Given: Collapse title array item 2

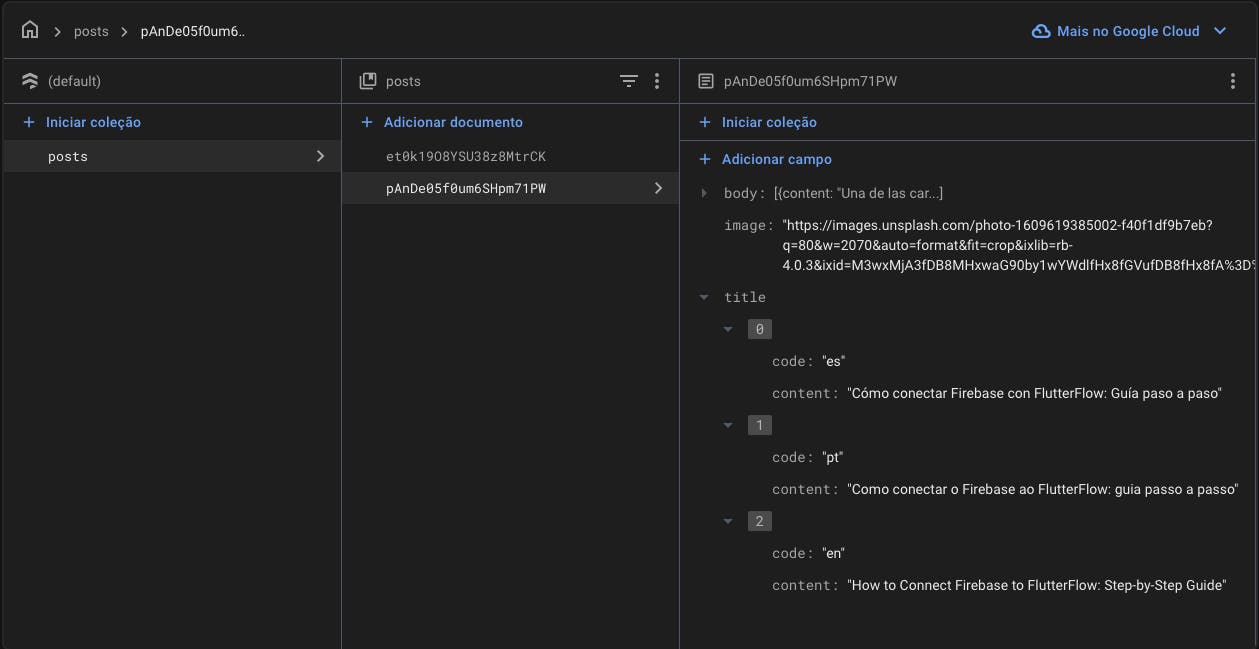Looking at the screenshot, I should (x=729, y=521).
